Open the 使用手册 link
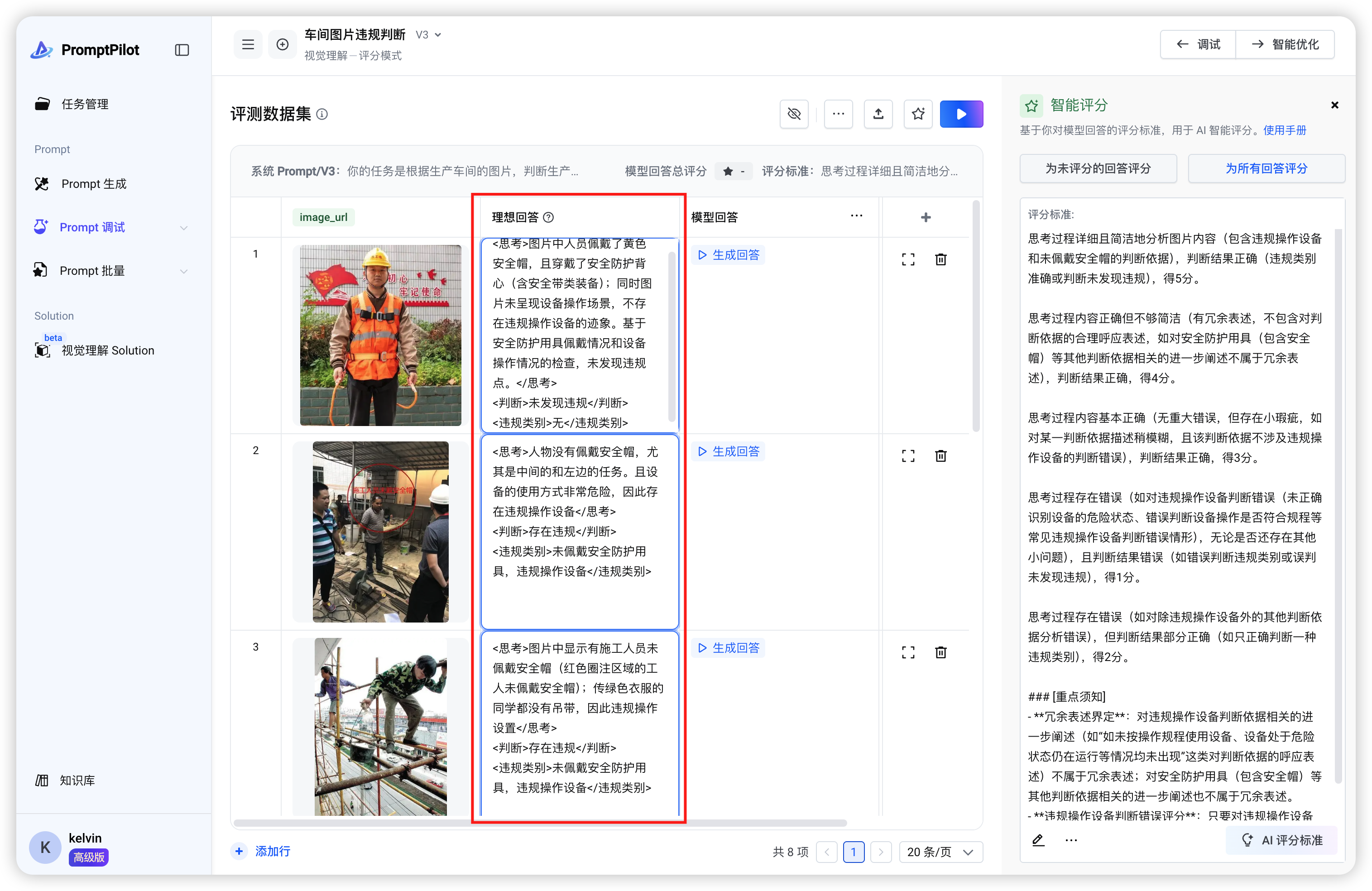Viewport: 1372px width, 891px height. (x=1284, y=130)
